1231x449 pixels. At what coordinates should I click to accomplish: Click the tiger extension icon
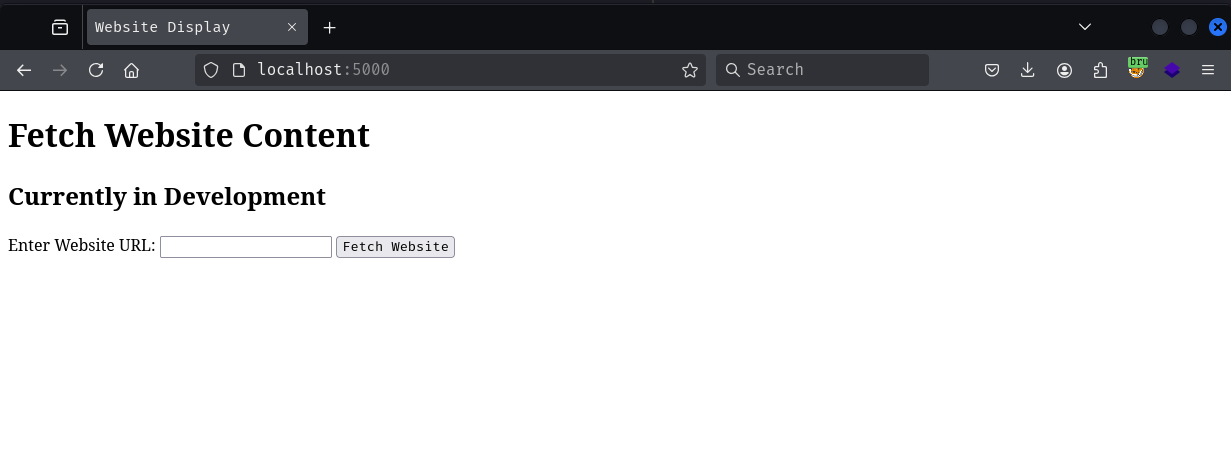1137,69
